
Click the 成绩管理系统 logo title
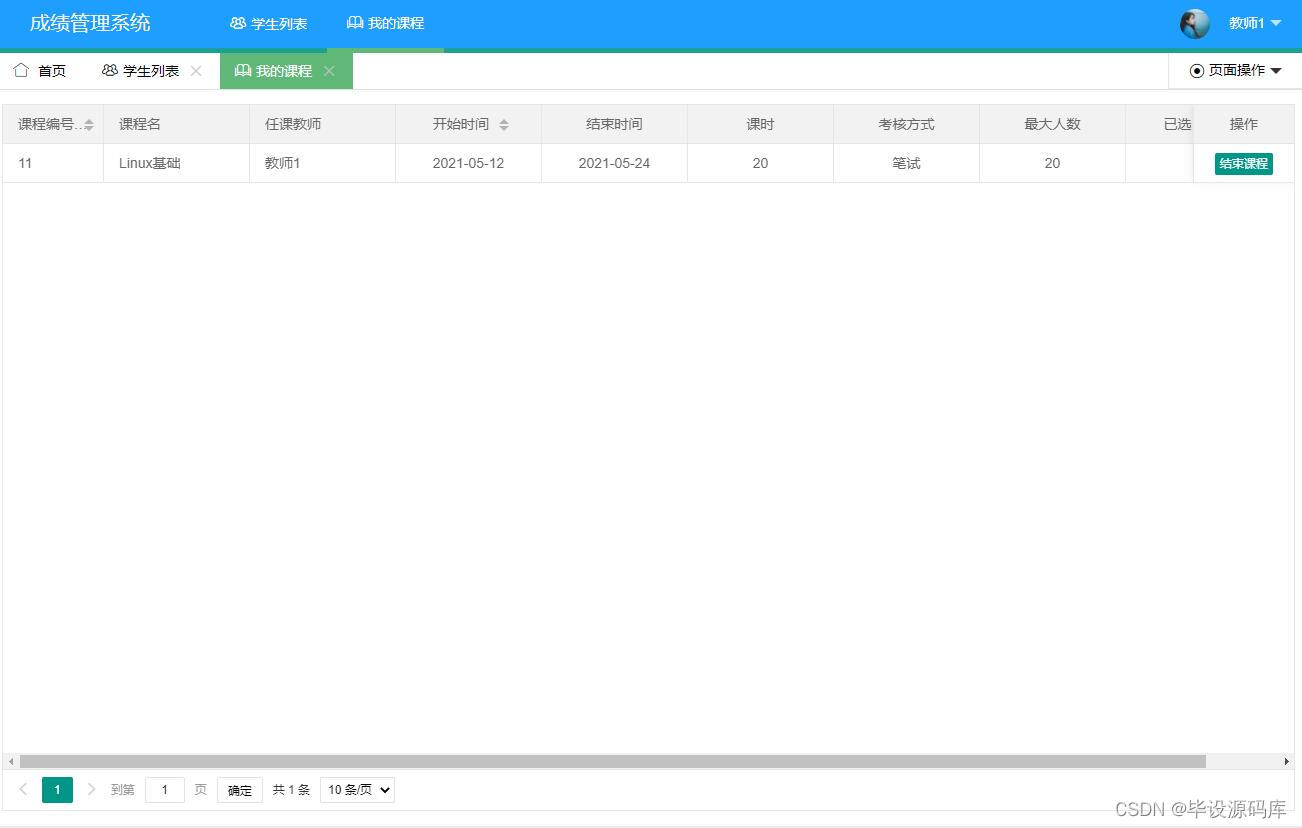(x=90, y=23)
